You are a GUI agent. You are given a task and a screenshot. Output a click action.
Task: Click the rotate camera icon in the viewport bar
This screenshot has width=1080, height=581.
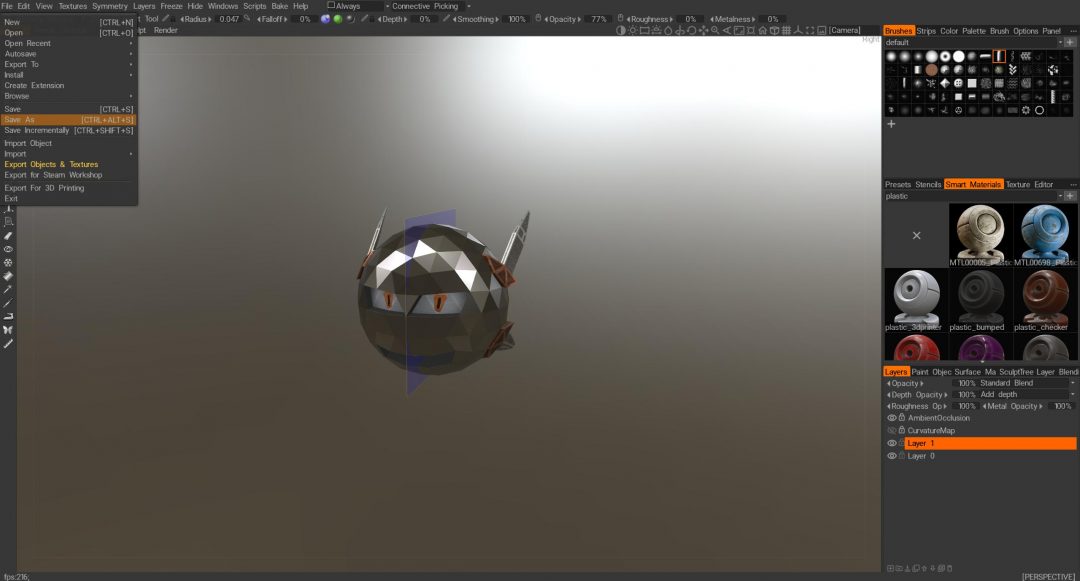pyautogui.click(x=691, y=30)
